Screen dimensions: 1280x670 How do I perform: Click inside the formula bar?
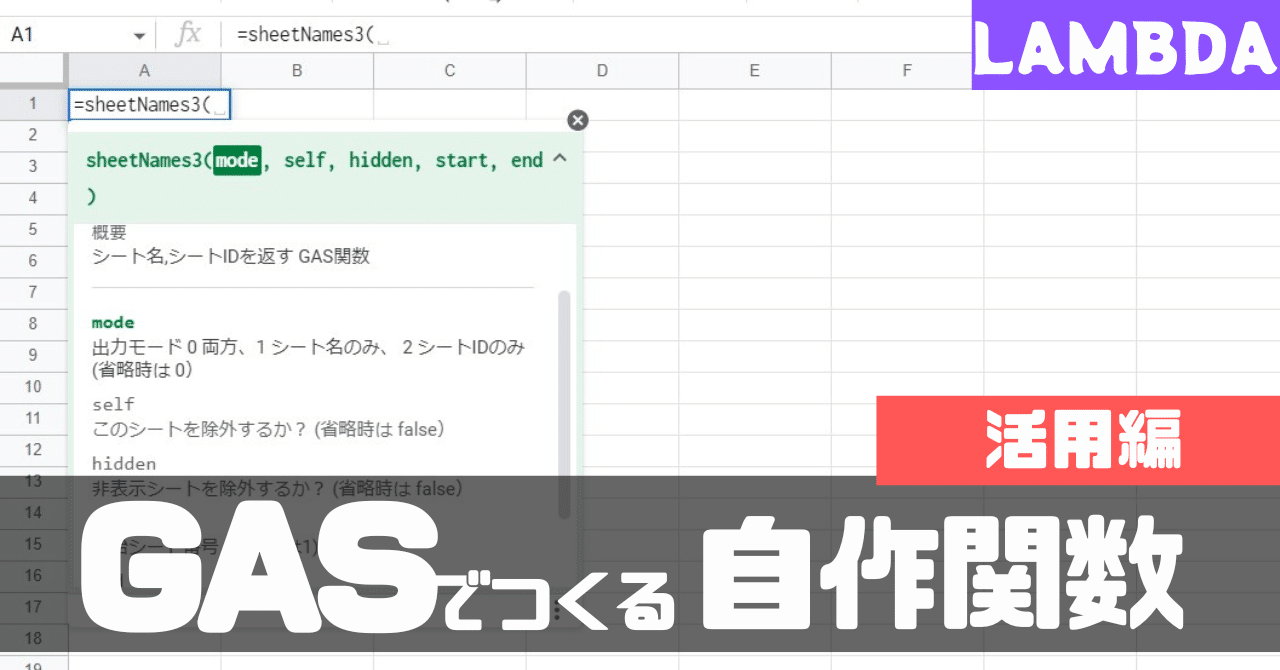[x=400, y=33]
